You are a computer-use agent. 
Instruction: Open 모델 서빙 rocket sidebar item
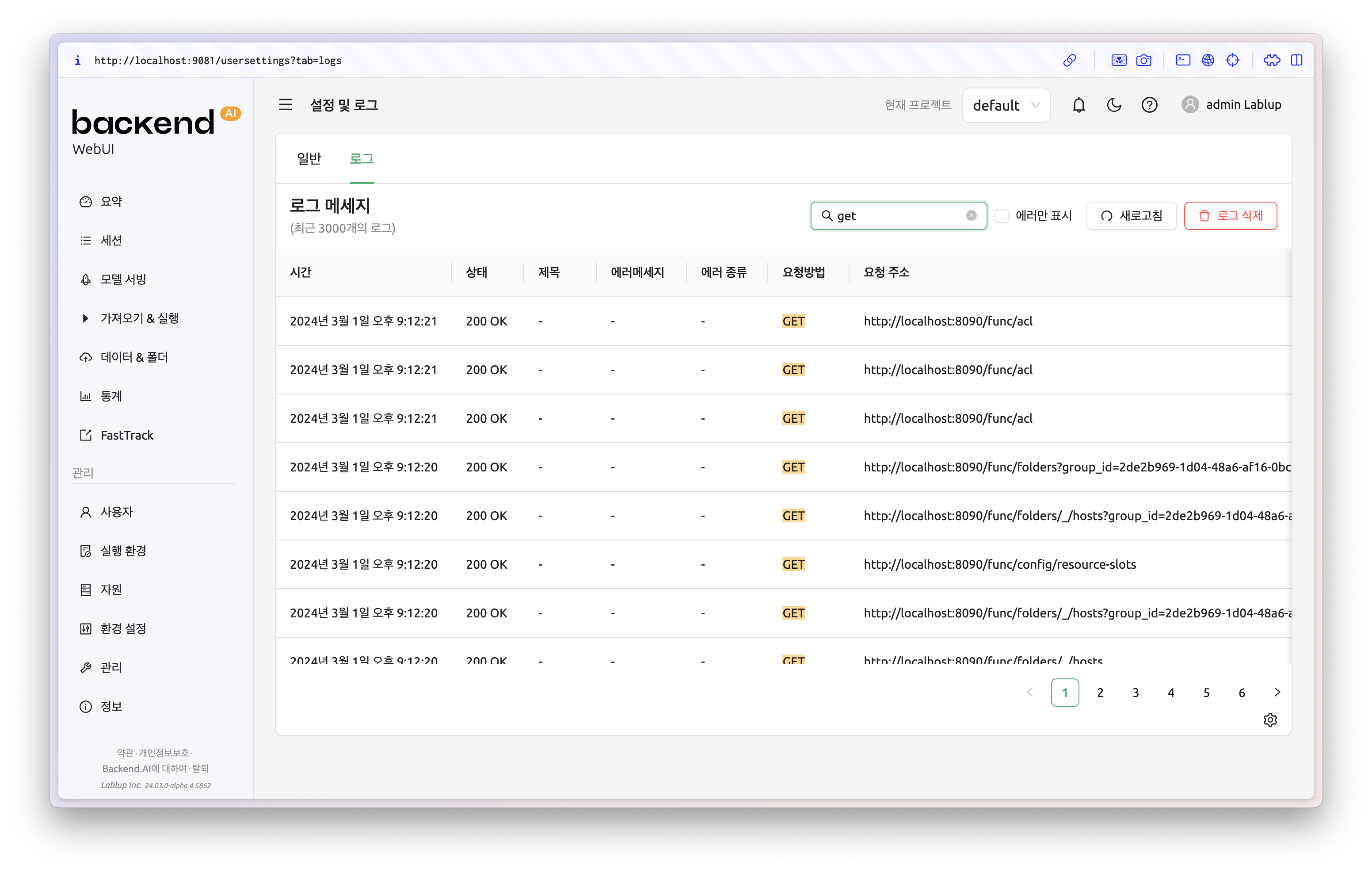(123, 280)
